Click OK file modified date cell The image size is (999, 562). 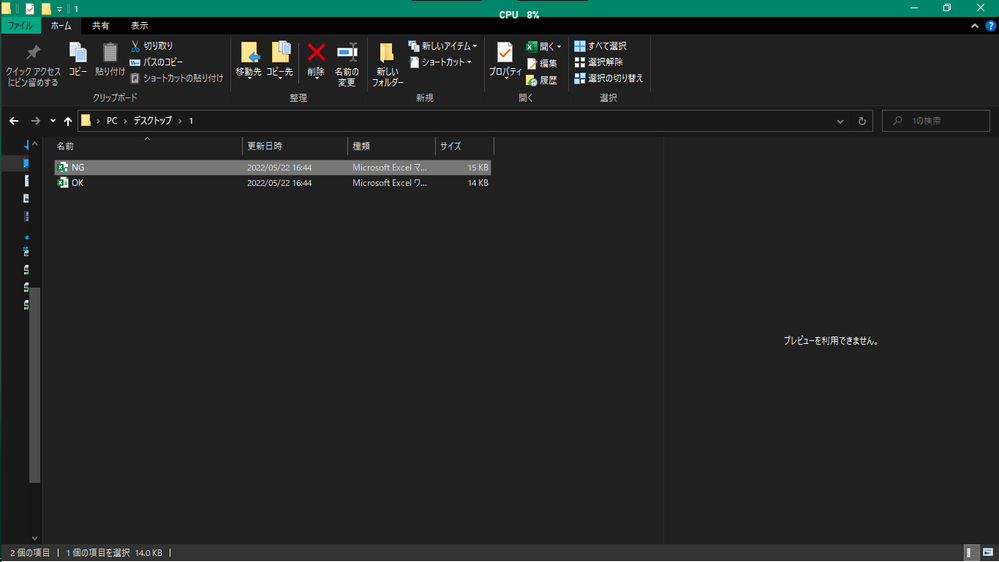pos(279,183)
